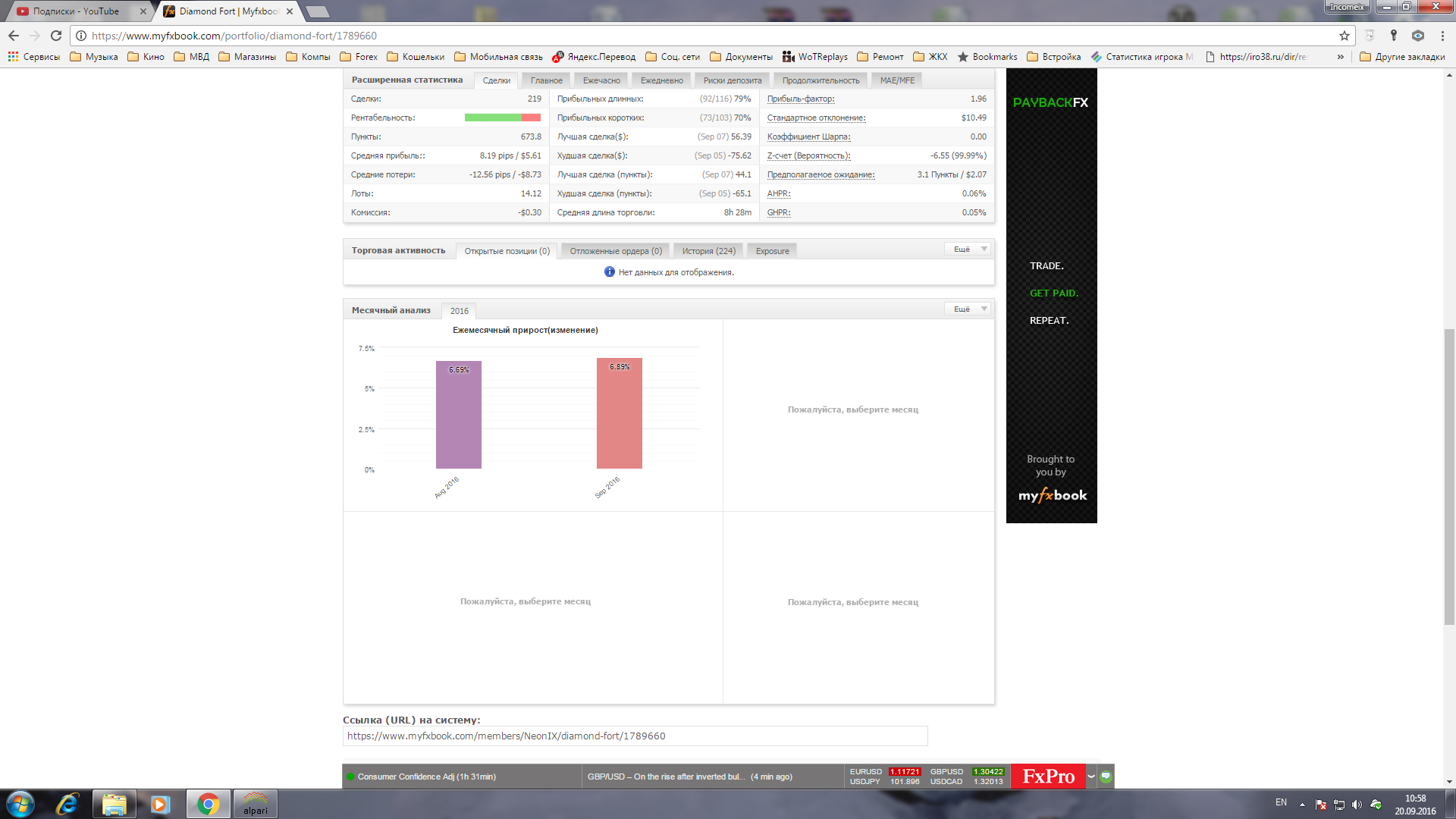Click the Коэффициент Шарпа link

click(x=809, y=136)
